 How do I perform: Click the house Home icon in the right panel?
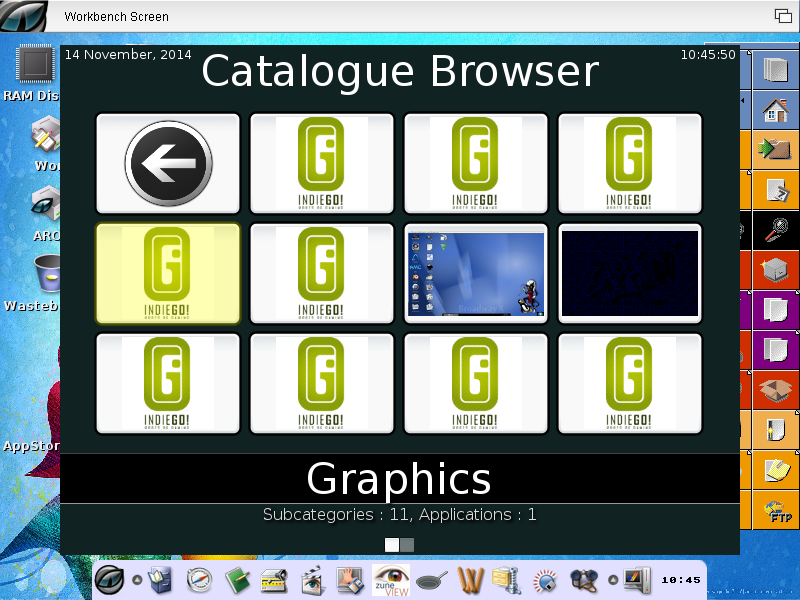pyautogui.click(x=776, y=110)
